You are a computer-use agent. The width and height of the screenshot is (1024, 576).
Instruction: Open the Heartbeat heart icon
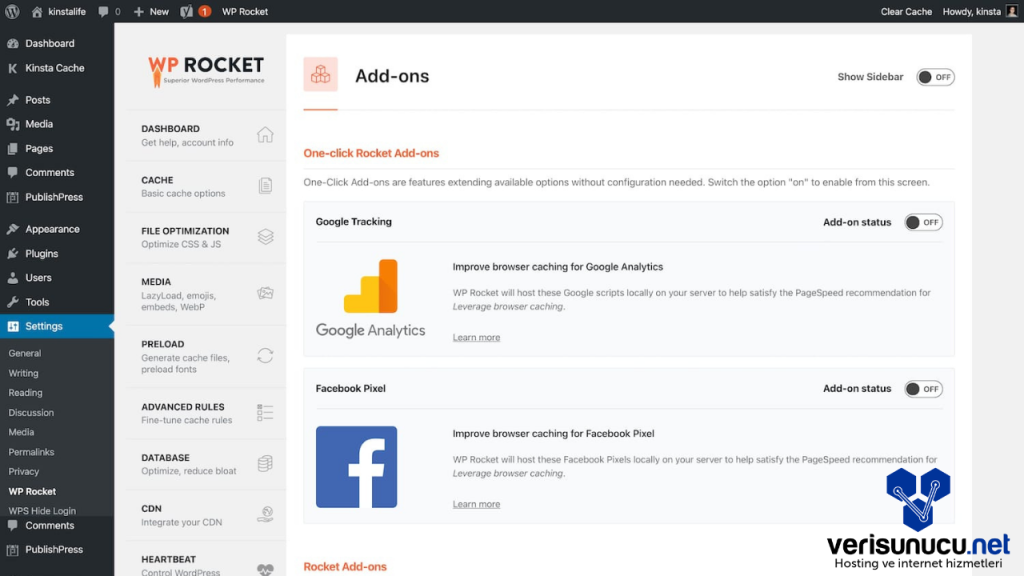pos(264,569)
